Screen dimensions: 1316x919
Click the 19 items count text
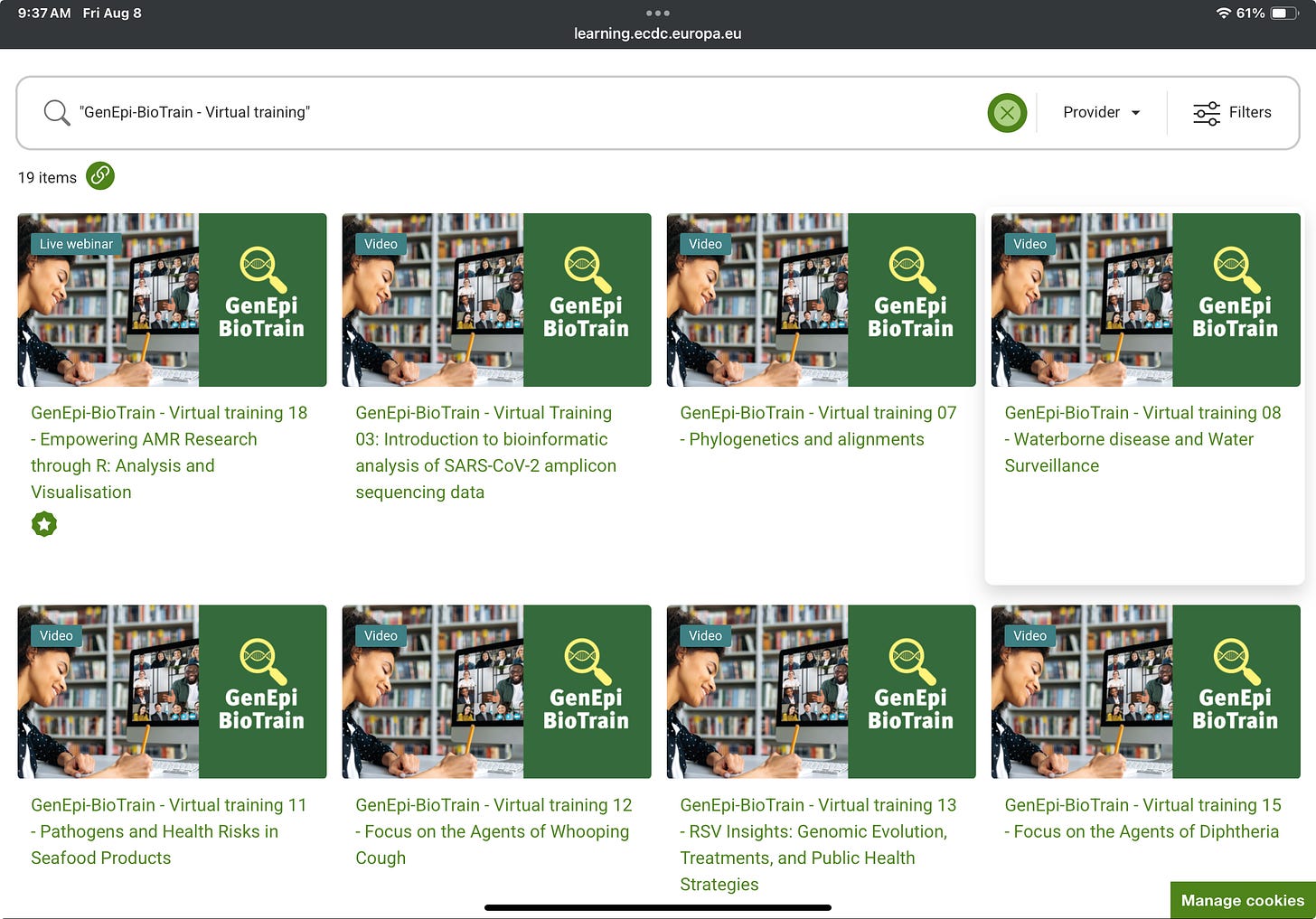click(x=47, y=177)
